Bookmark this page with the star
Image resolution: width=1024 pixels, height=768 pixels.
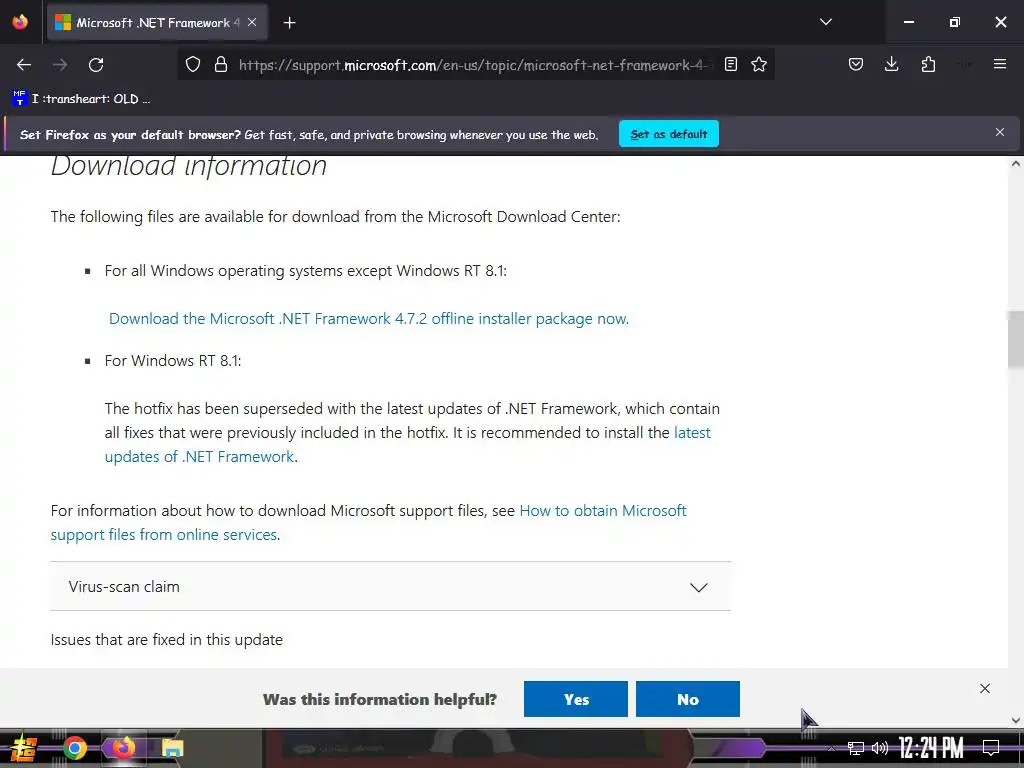click(759, 65)
